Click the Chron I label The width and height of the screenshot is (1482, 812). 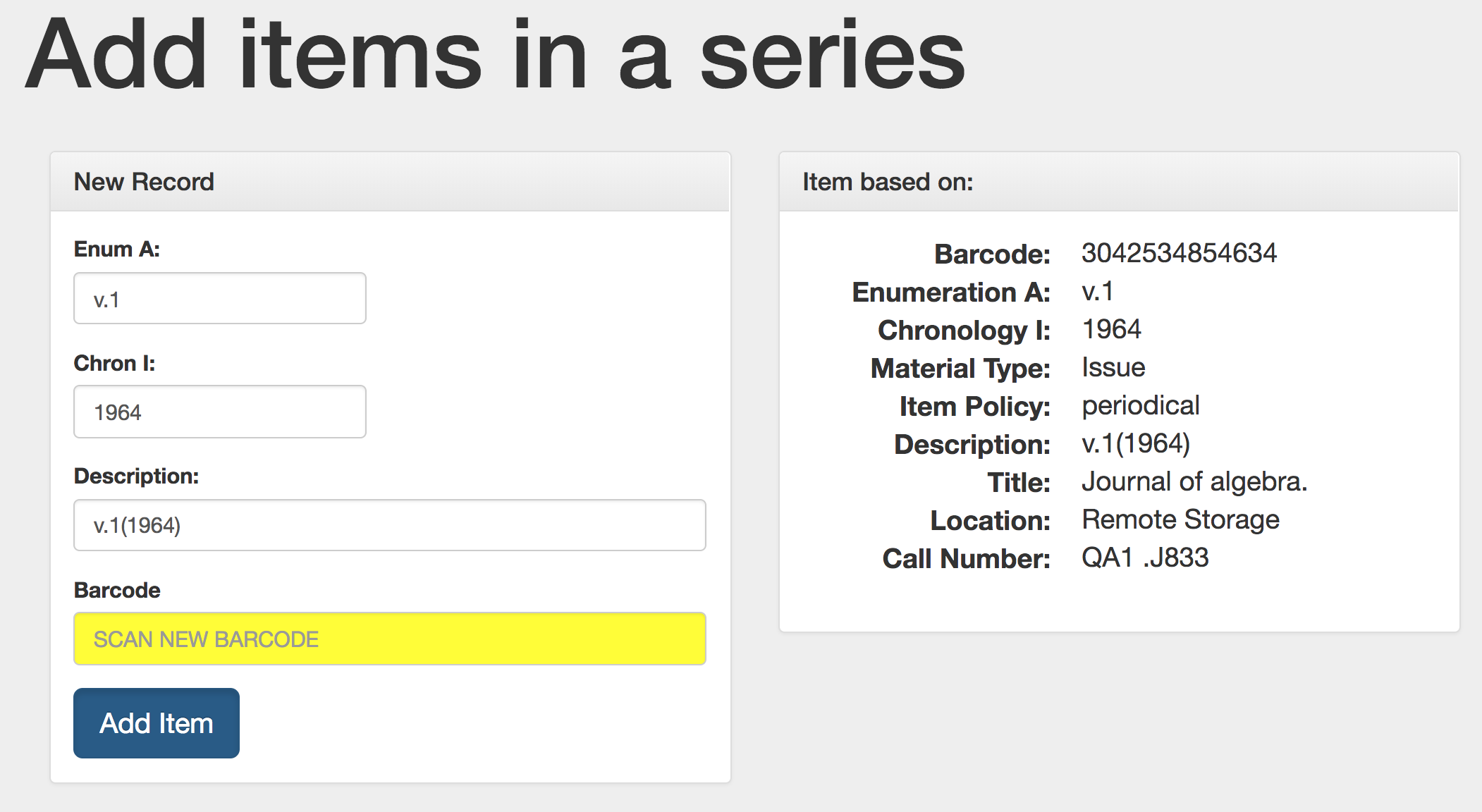114,363
